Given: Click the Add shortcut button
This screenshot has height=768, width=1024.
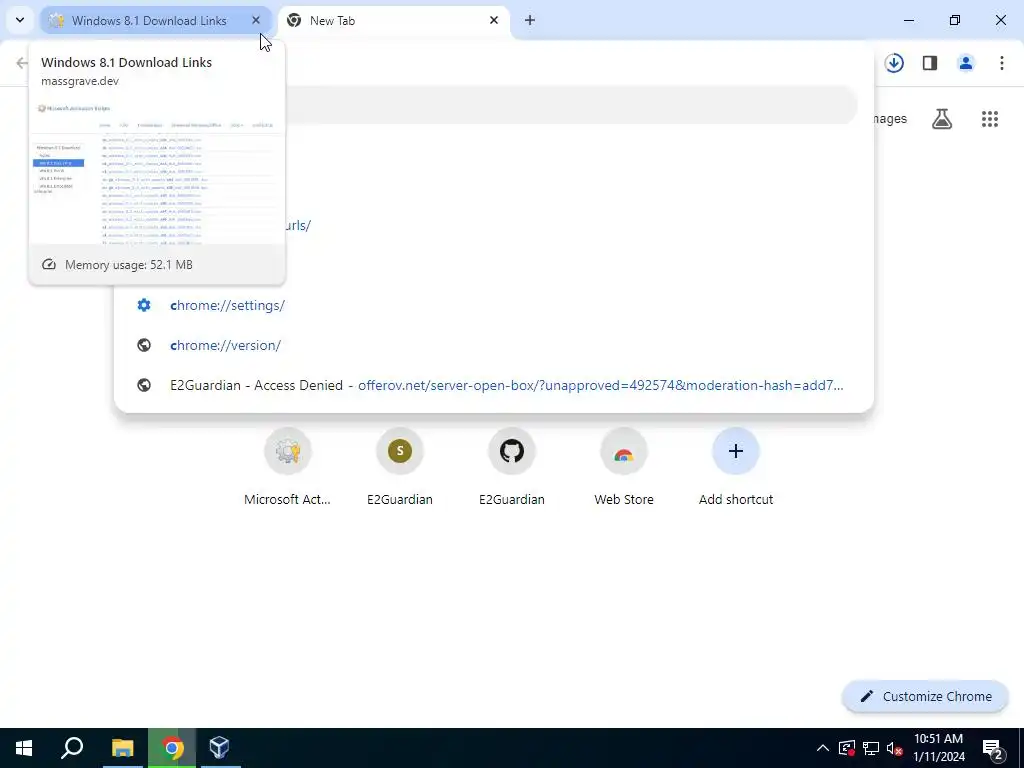Looking at the screenshot, I should (736, 467).
